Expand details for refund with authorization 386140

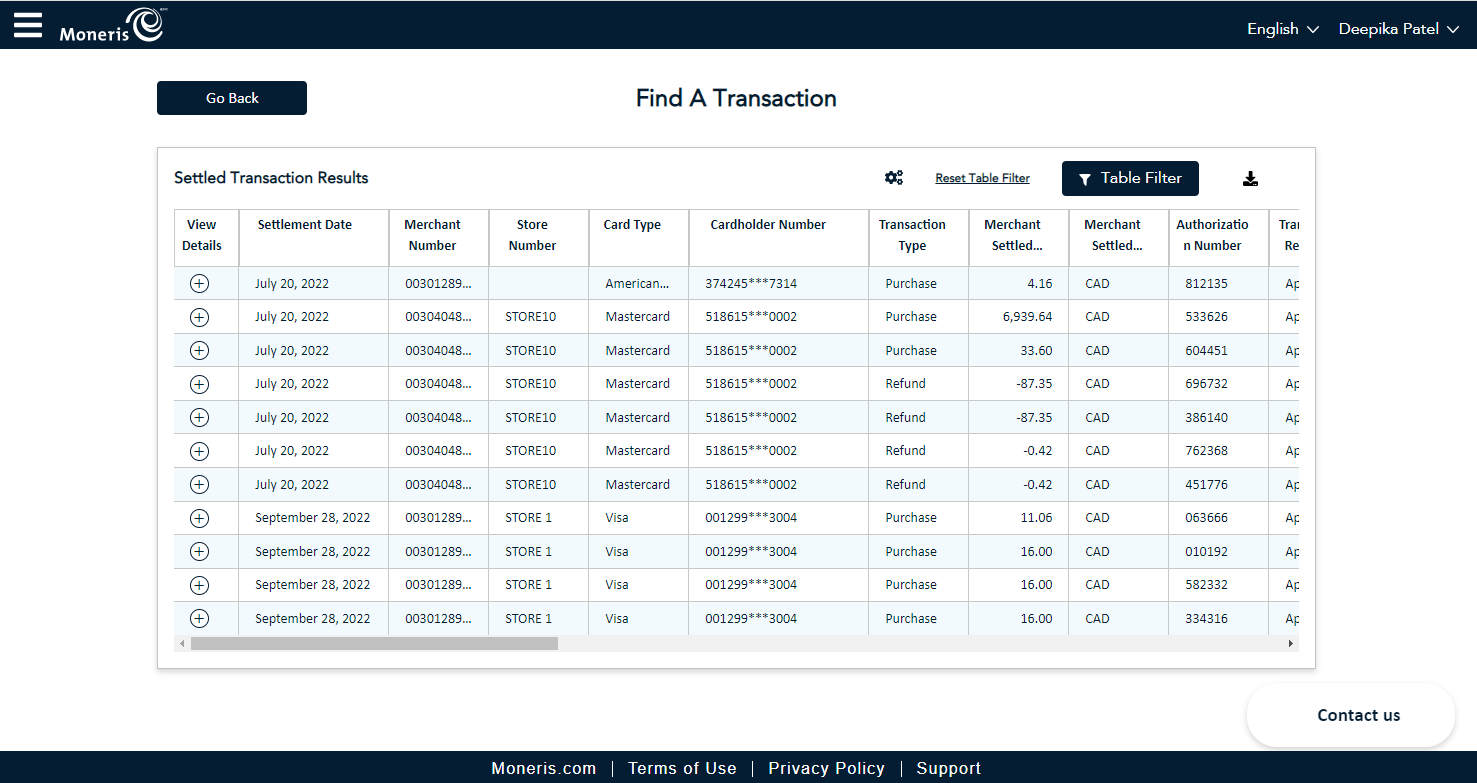coord(199,417)
